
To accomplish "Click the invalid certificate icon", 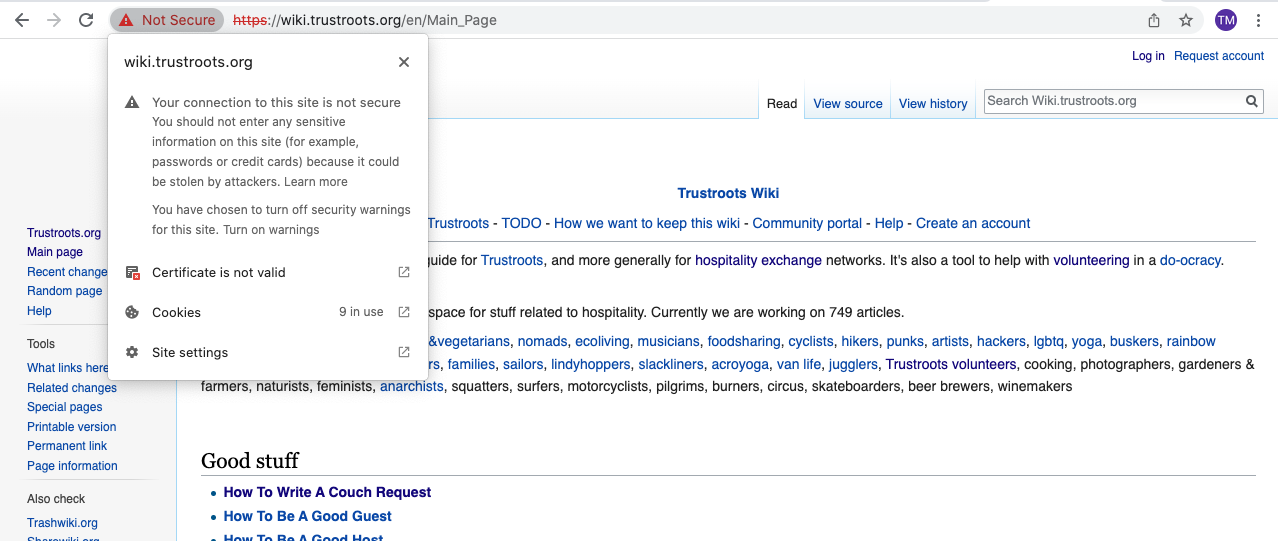I will click(x=132, y=272).
